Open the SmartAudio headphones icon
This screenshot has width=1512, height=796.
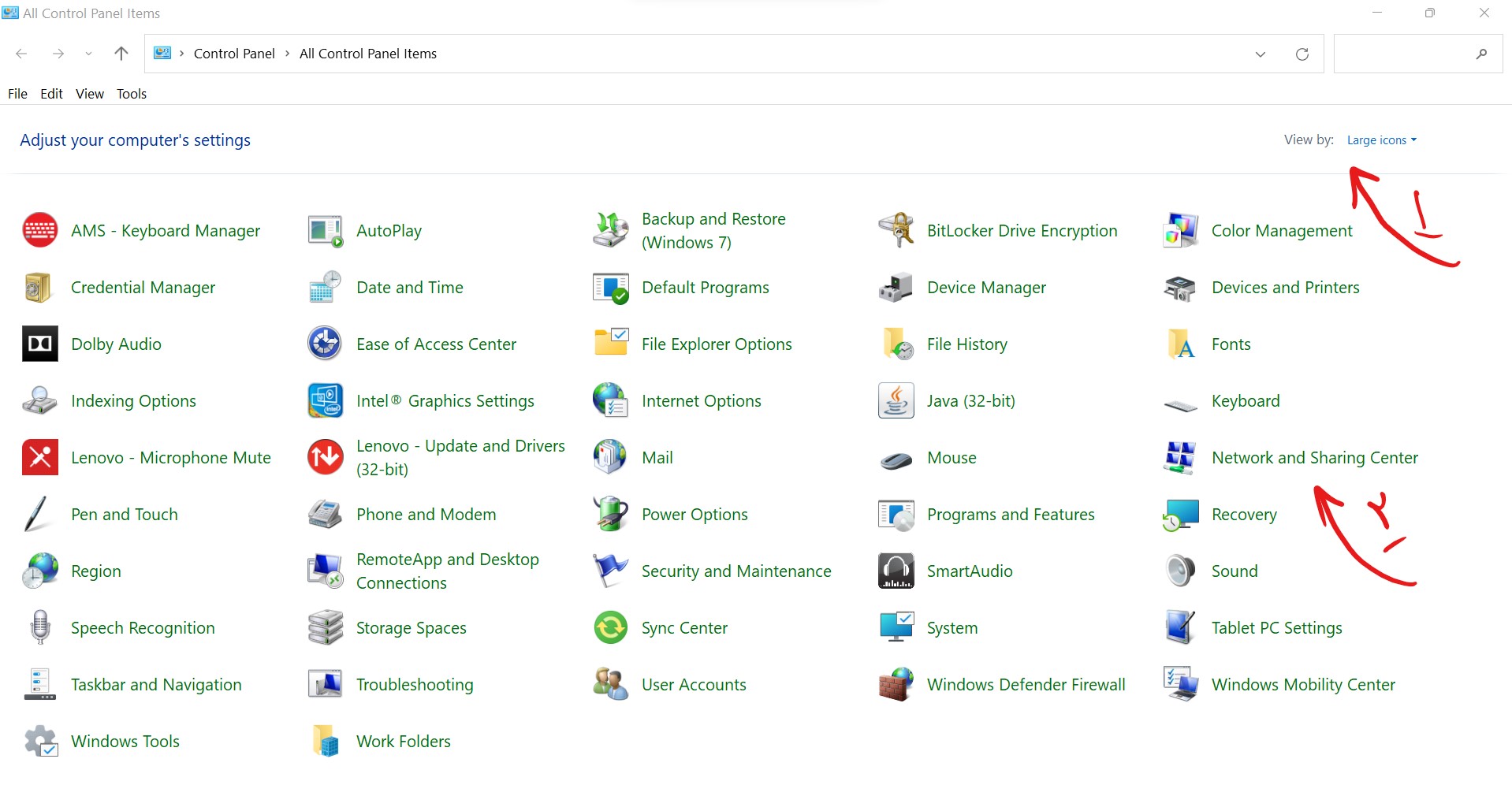[x=896, y=571]
